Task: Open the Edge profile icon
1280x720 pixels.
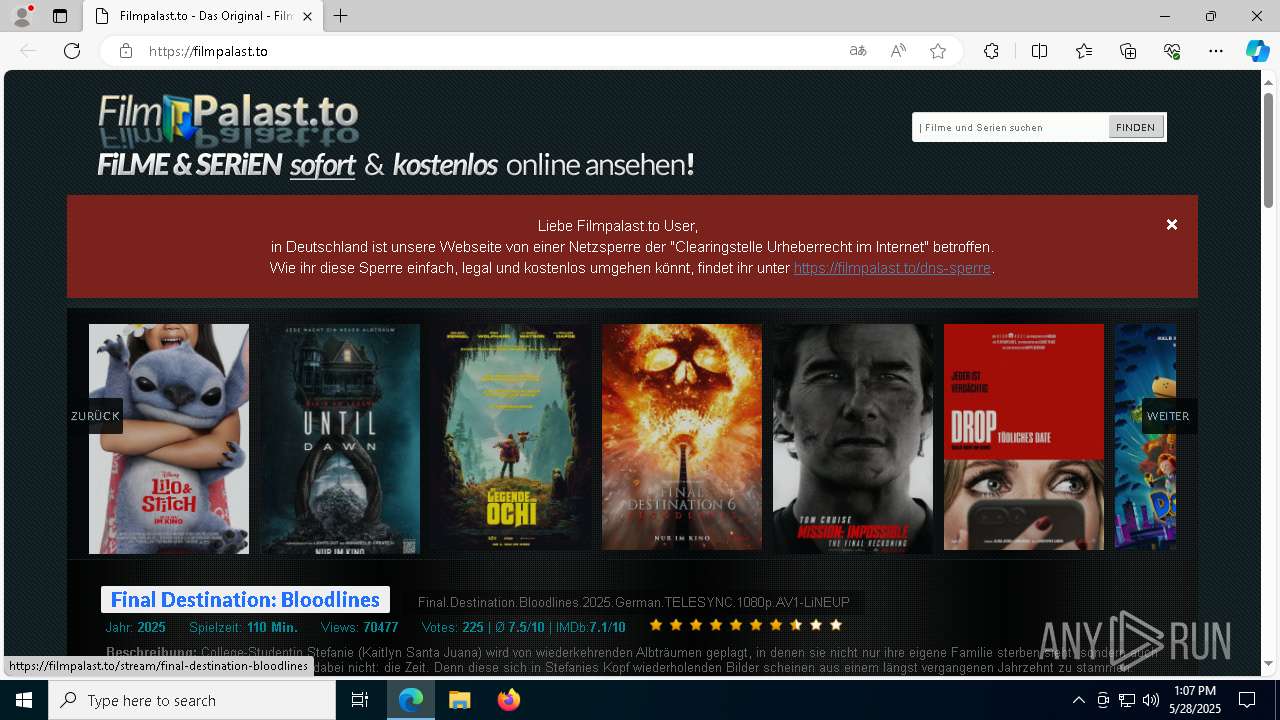Action: (x=22, y=16)
